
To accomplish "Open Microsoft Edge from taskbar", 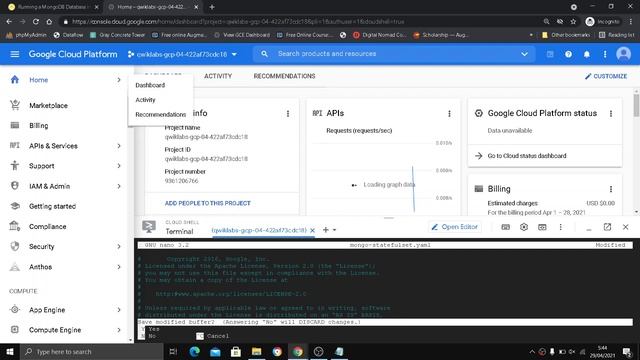I will pyautogui.click(x=195, y=351).
